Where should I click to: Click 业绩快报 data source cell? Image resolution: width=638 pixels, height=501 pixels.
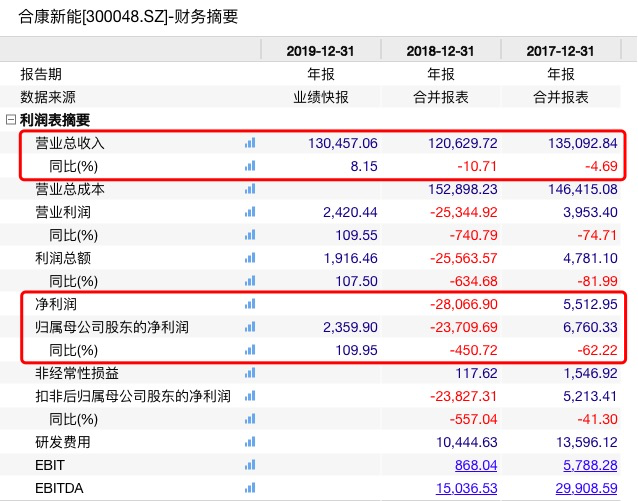pos(321,97)
